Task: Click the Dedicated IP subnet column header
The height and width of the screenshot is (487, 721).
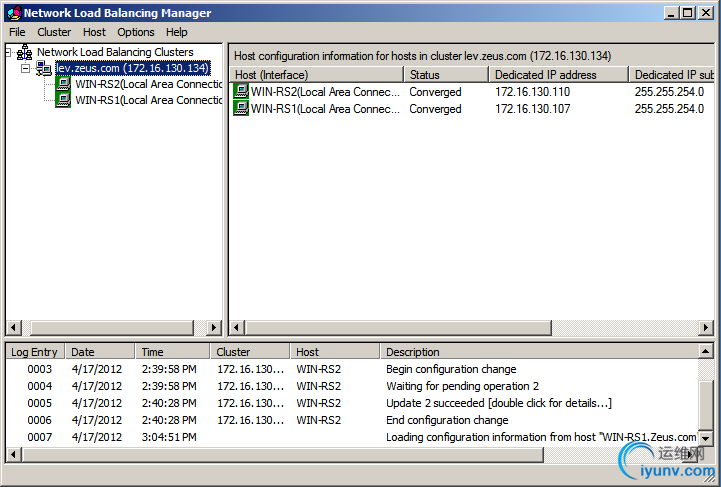Action: 672,74
